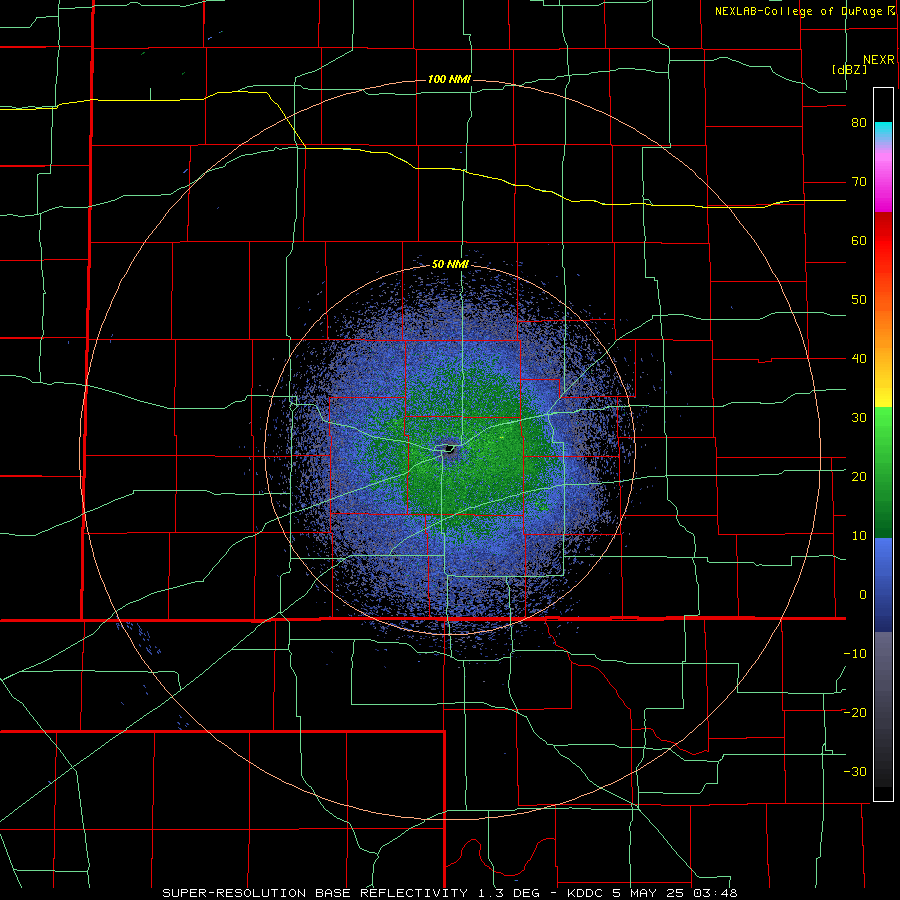Click the 70 value on the color scale
The height and width of the screenshot is (900, 900).
coord(859,182)
